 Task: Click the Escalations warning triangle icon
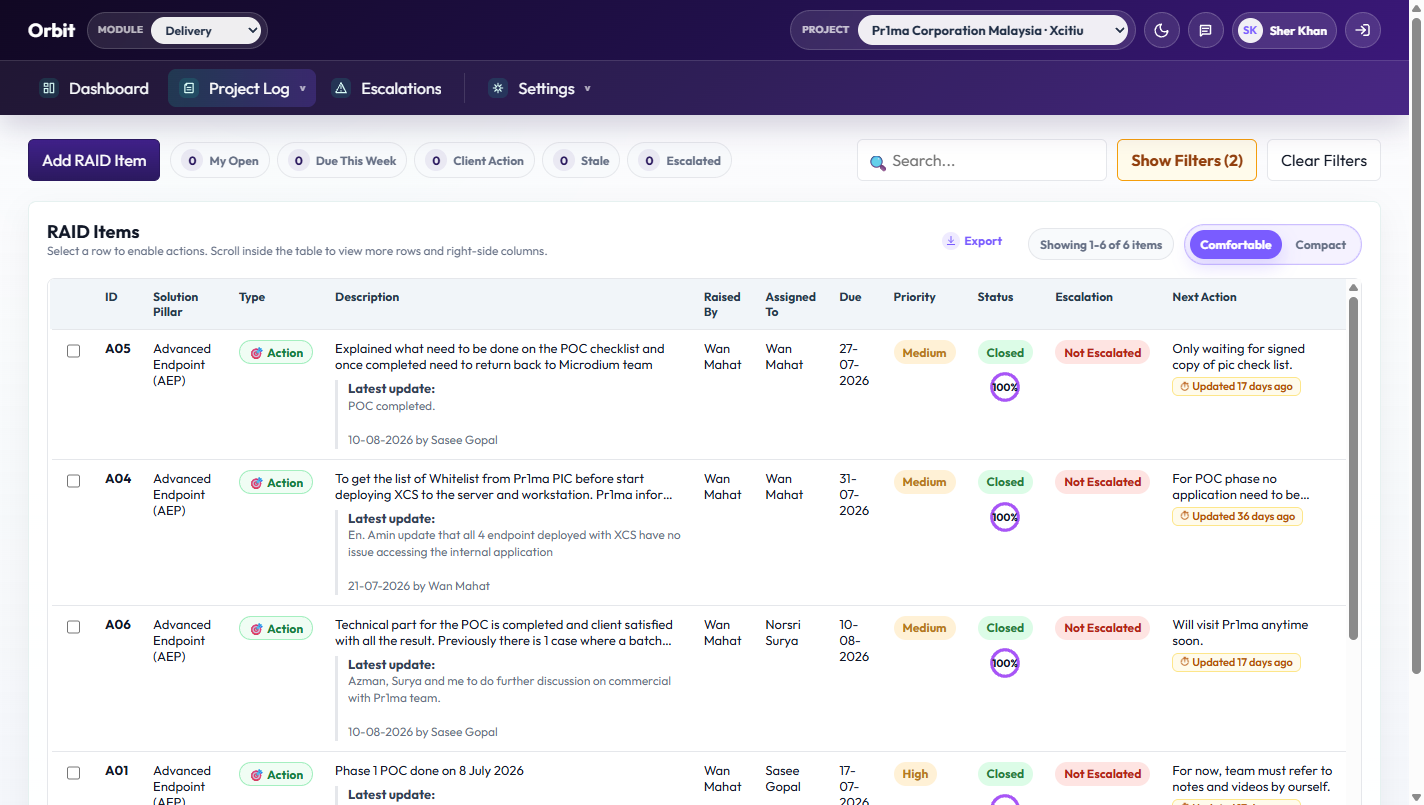click(340, 88)
